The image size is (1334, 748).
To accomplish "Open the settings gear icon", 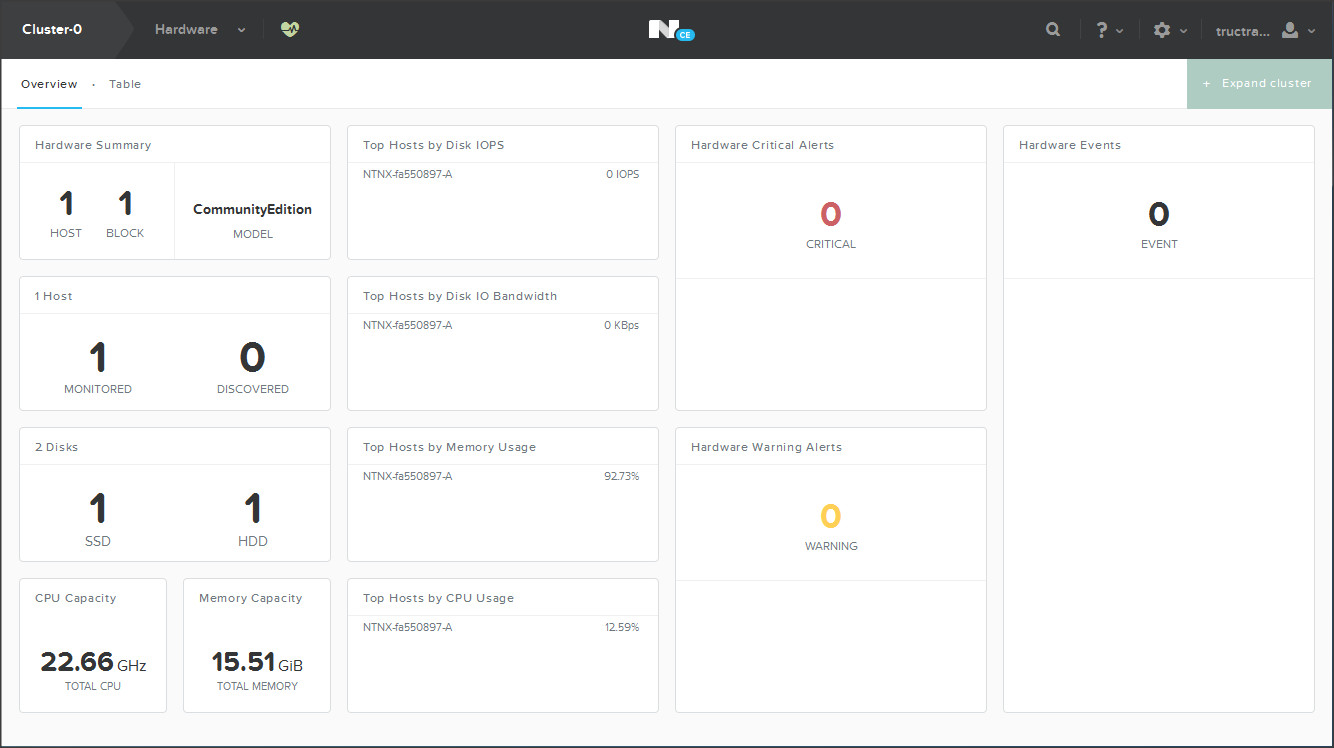I will (1161, 30).
